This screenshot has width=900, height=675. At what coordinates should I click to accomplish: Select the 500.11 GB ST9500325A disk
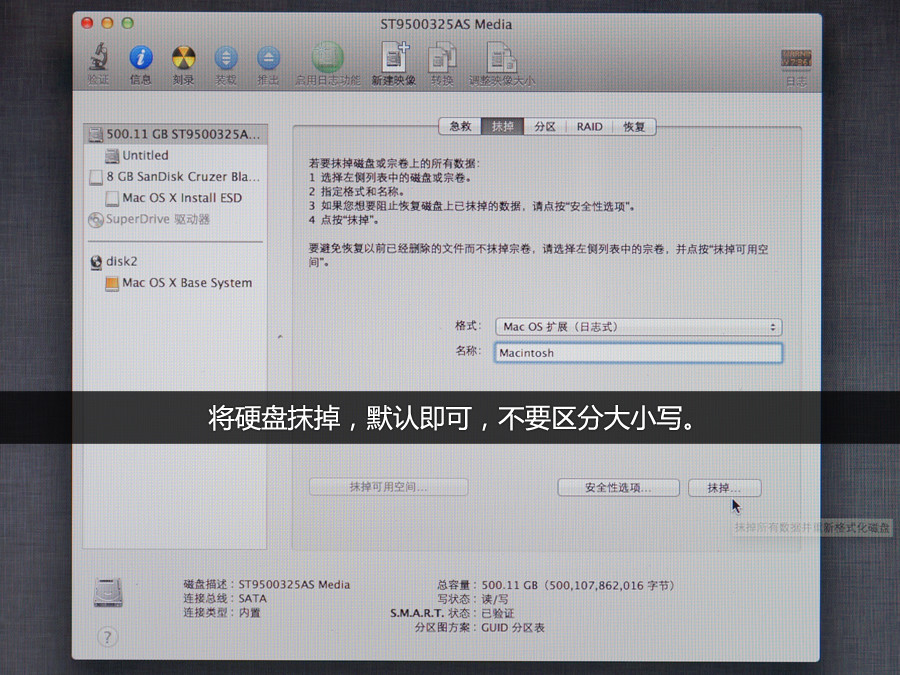[x=176, y=134]
